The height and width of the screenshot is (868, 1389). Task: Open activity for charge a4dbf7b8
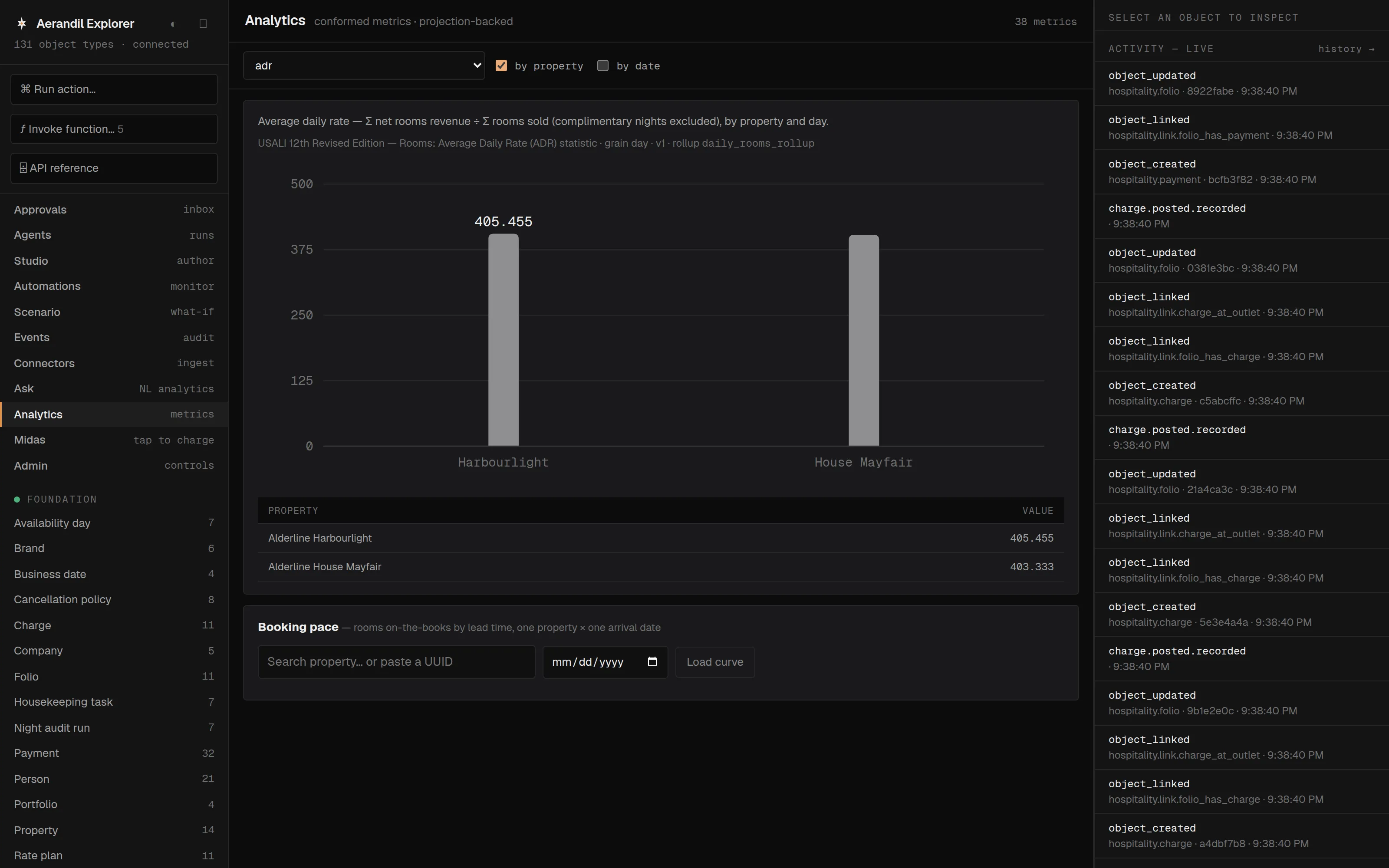click(x=1241, y=836)
